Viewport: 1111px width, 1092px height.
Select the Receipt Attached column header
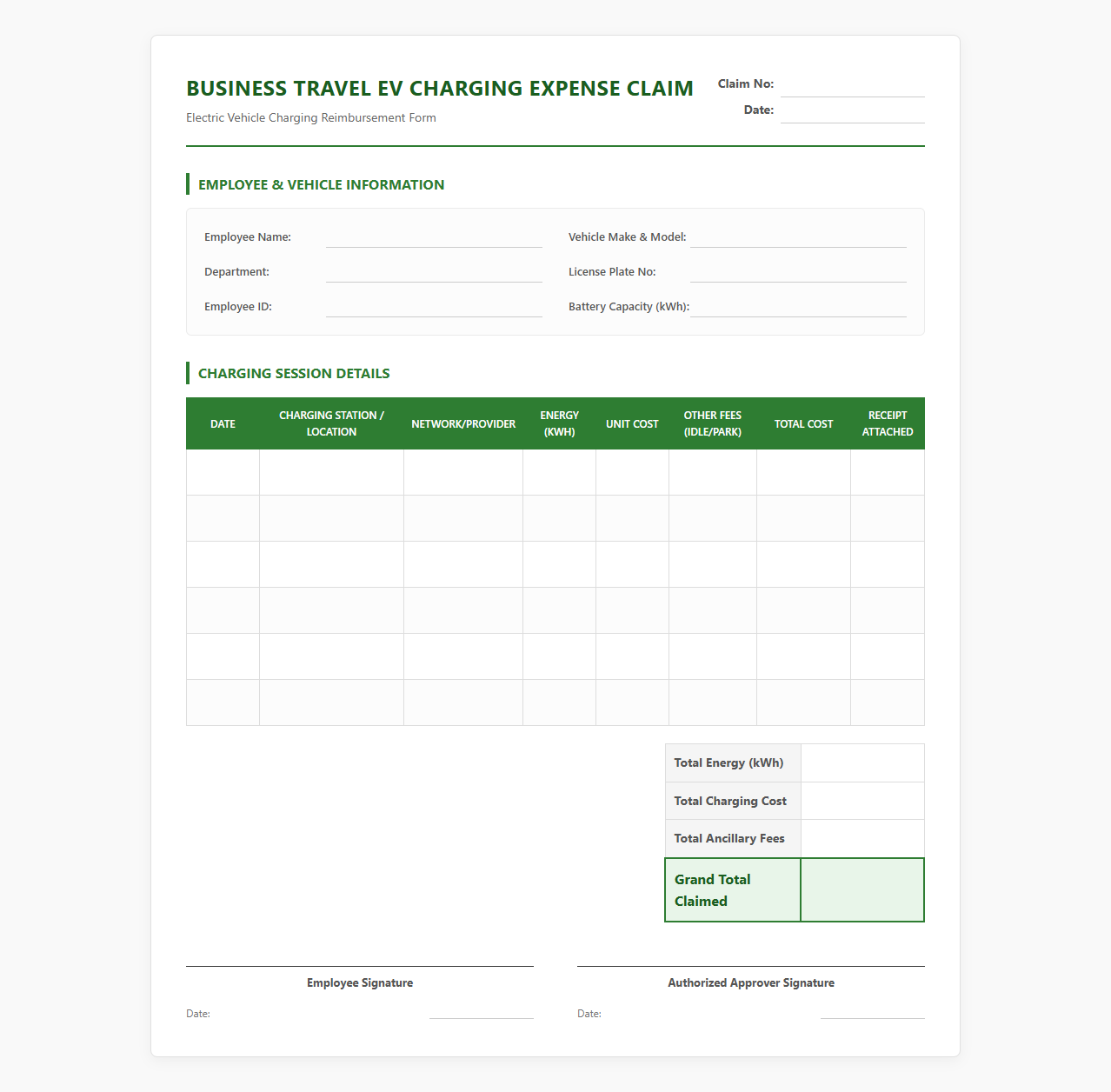[888, 423]
